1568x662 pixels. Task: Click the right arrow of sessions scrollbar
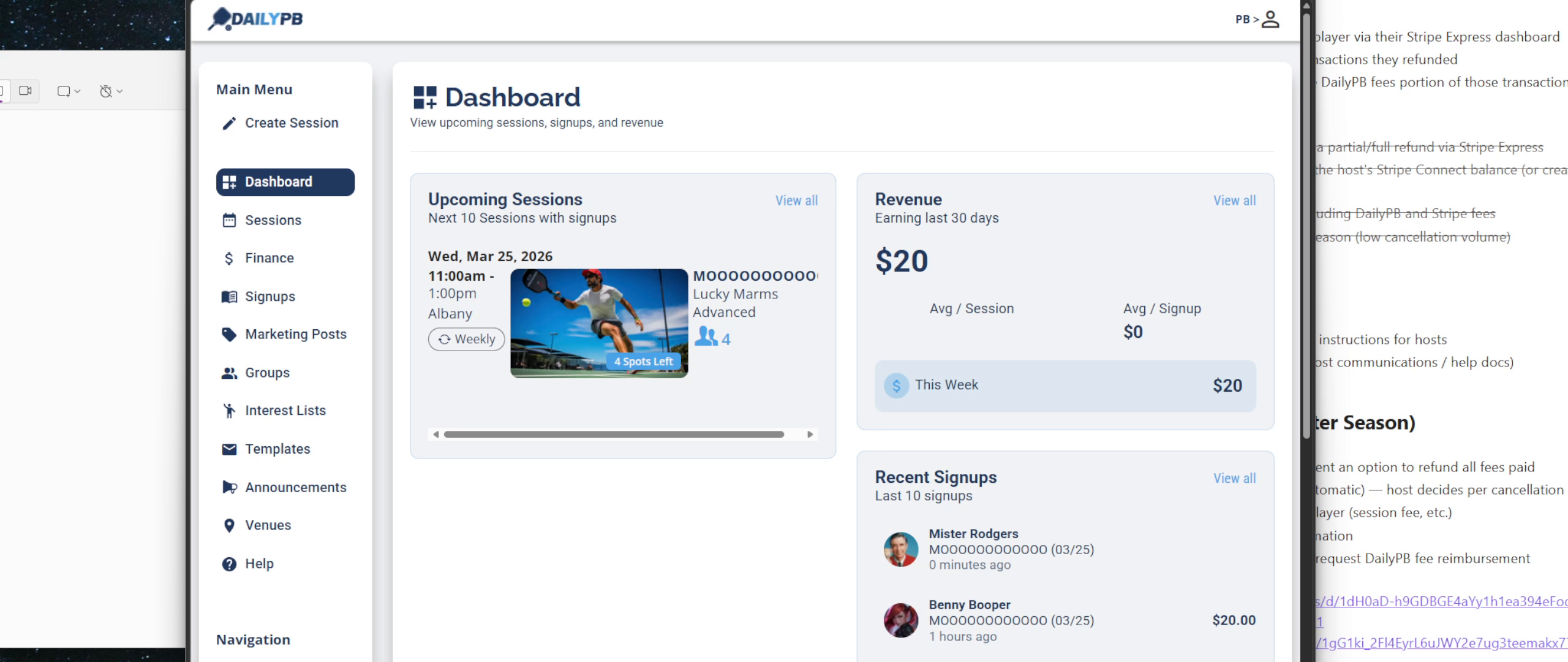(810, 435)
